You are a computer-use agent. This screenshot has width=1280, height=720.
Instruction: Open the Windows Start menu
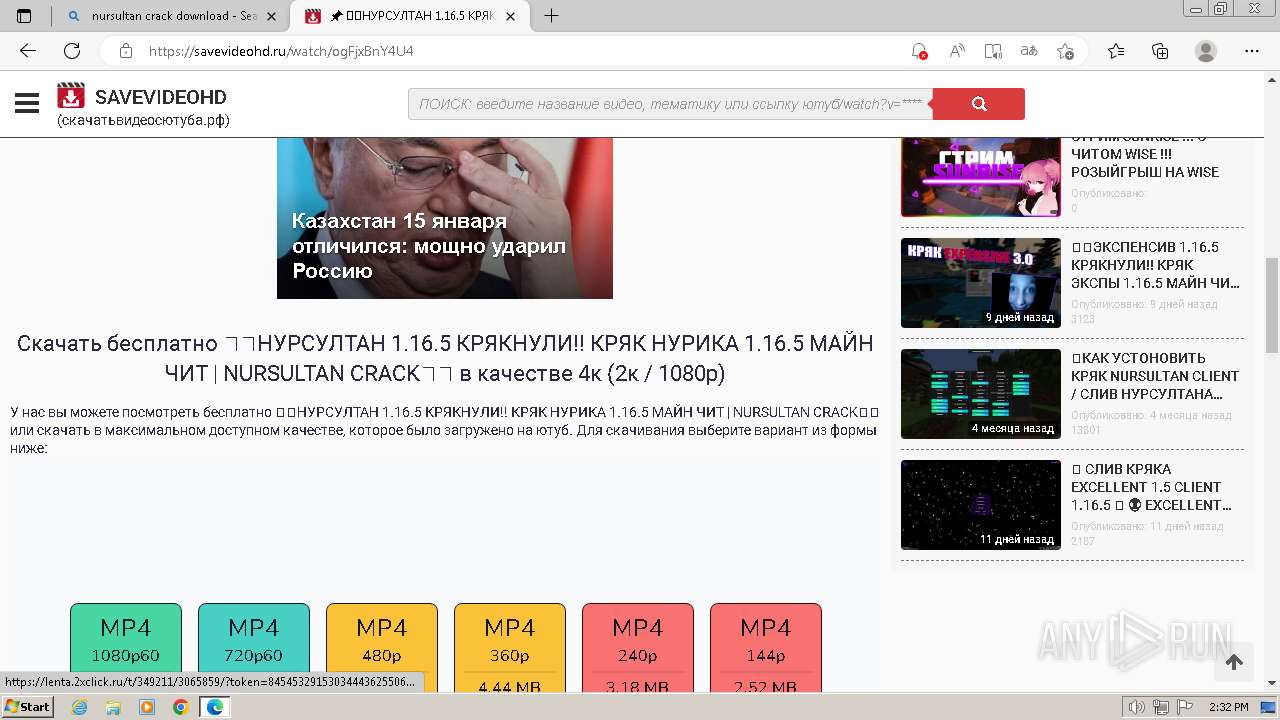pyautogui.click(x=28, y=706)
